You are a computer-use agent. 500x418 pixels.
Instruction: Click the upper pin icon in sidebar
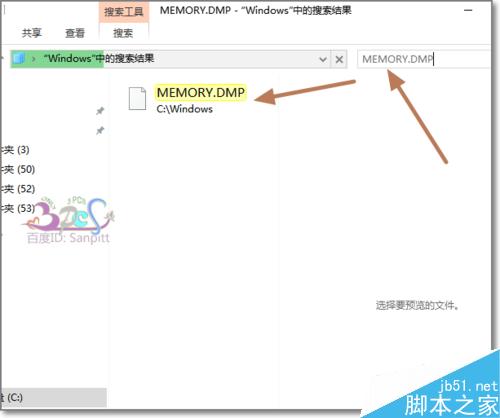click(100, 111)
